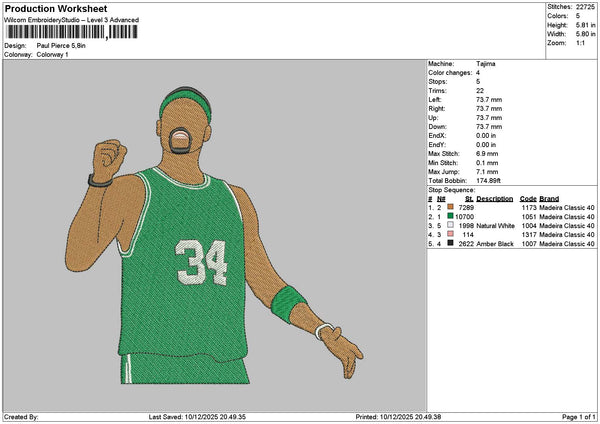Select the 'Printed: 10/12/2025 20:49:38' footer text
Viewport: 600px width, 424px height.
coord(398,417)
